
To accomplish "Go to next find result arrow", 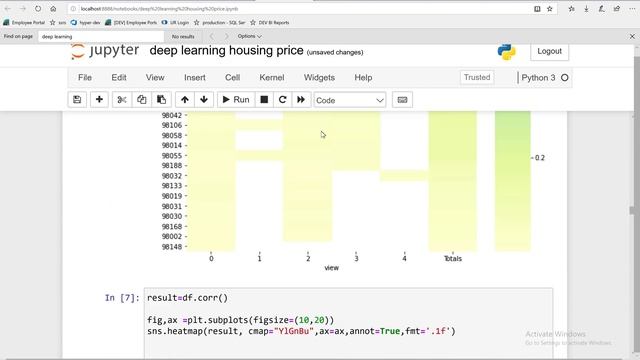I will coord(227,36).
